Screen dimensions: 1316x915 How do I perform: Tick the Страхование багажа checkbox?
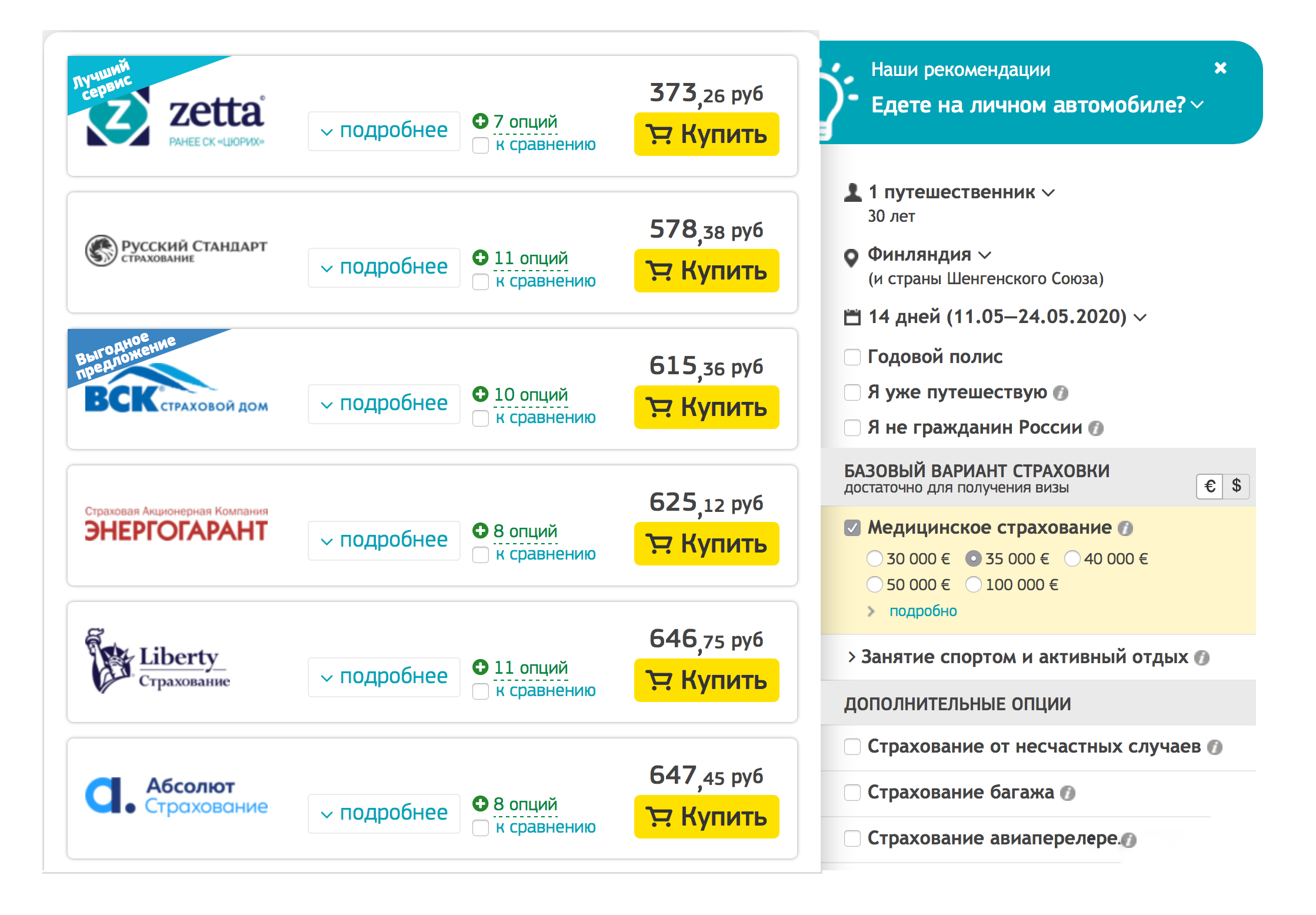tap(852, 793)
